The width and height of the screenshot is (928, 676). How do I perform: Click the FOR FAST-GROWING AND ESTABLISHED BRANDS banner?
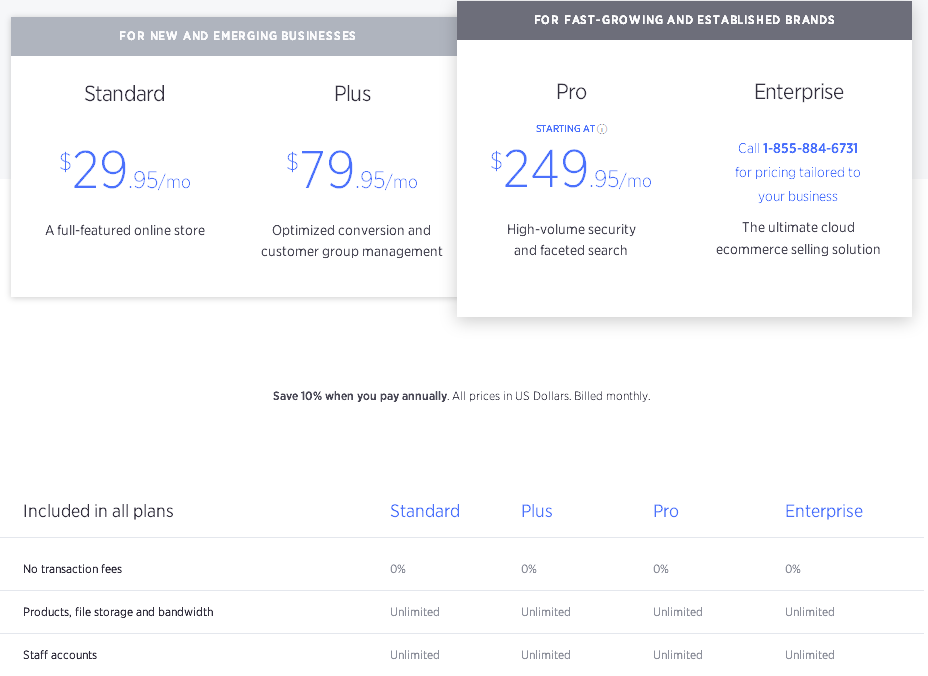[684, 19]
